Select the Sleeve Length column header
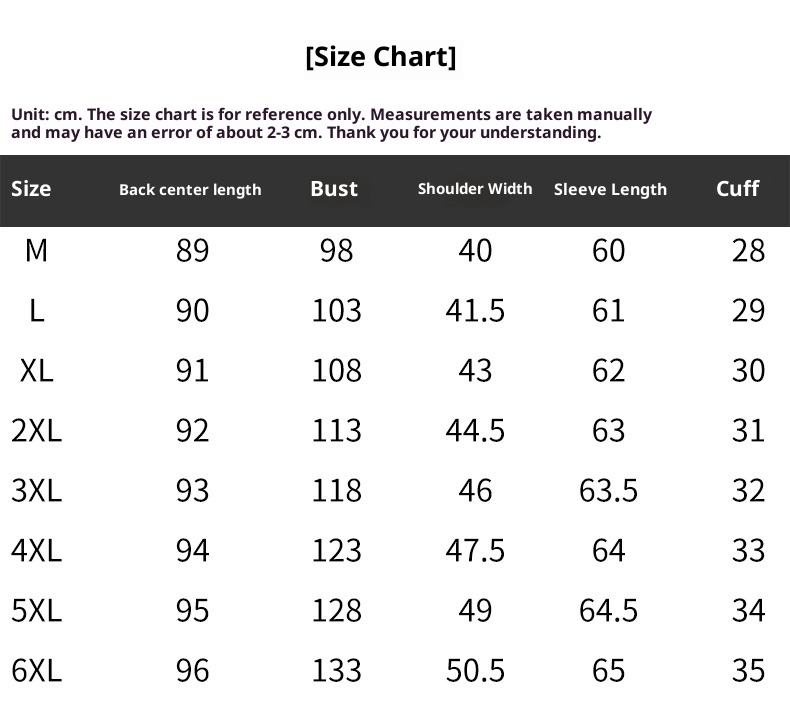 (610, 190)
